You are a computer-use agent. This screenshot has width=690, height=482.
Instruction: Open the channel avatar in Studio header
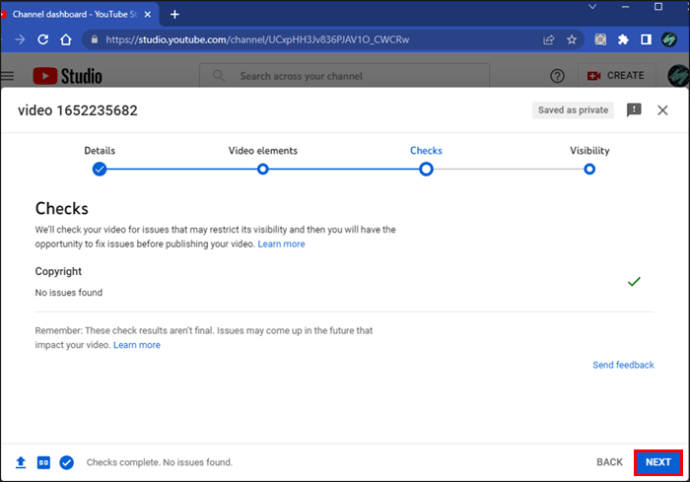678,76
